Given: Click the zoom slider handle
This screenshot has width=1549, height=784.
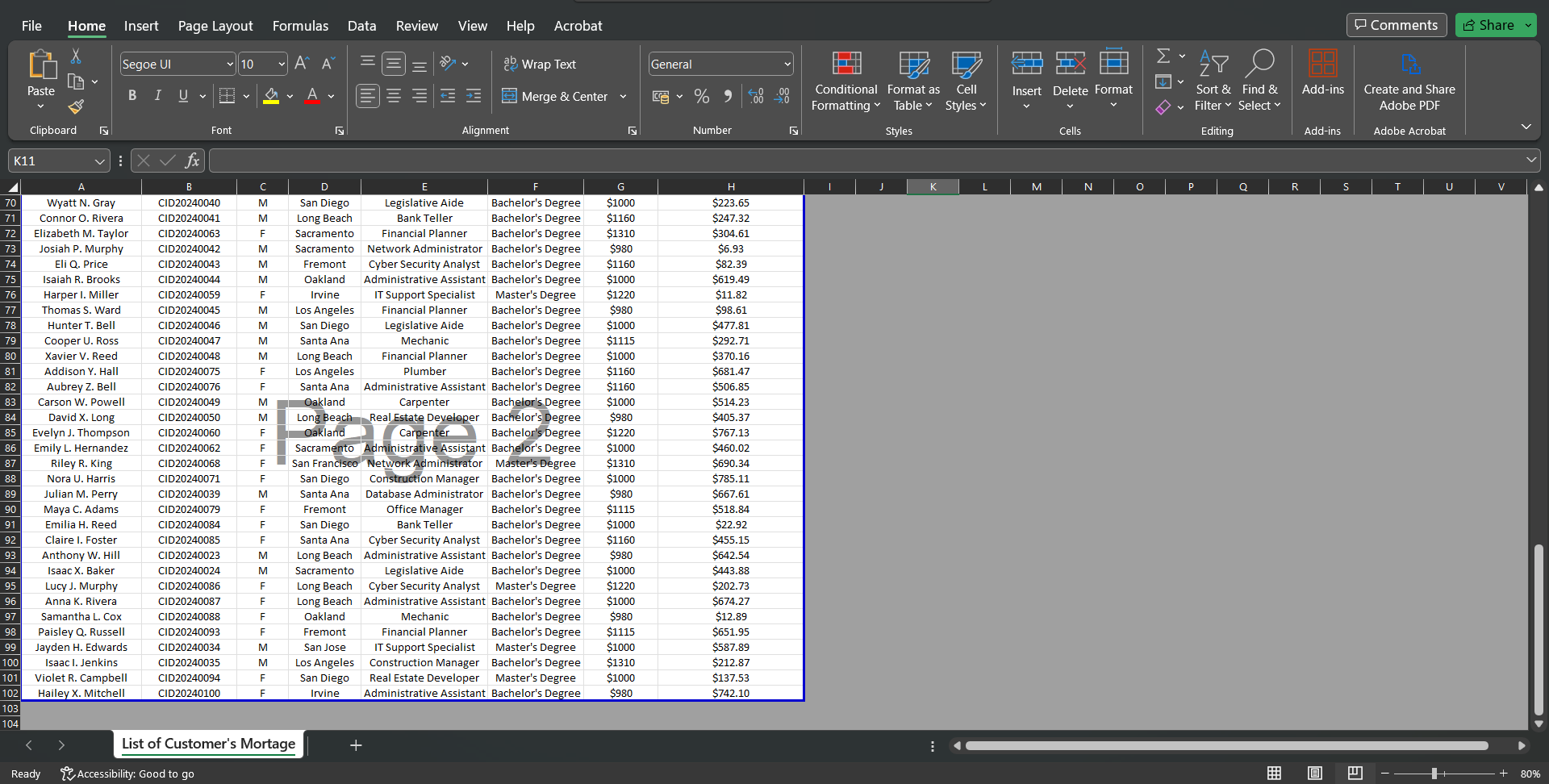Looking at the screenshot, I should pyautogui.click(x=1434, y=774).
